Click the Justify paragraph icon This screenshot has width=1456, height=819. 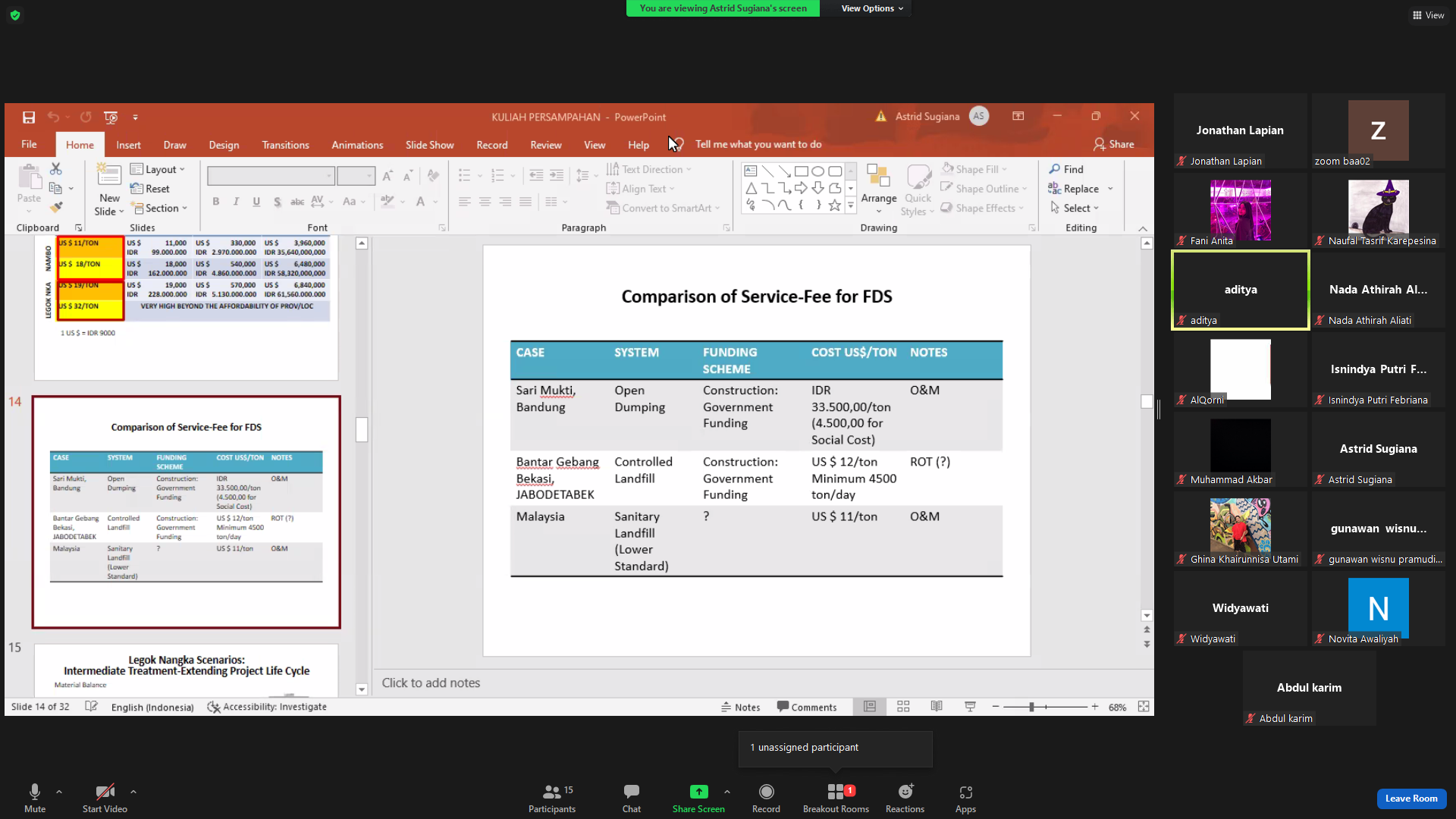pos(526,202)
